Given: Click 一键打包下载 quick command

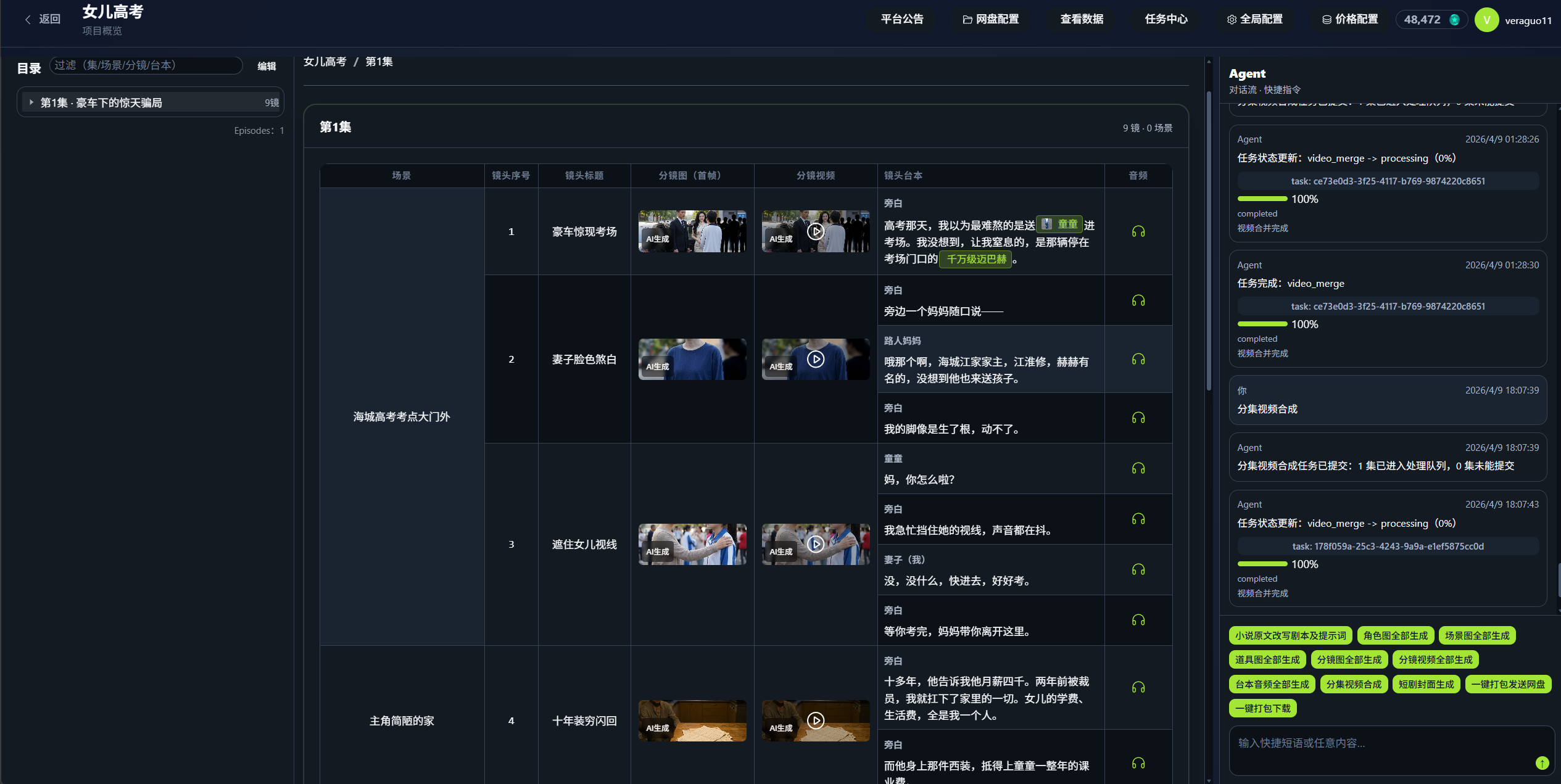Looking at the screenshot, I should point(1262,708).
